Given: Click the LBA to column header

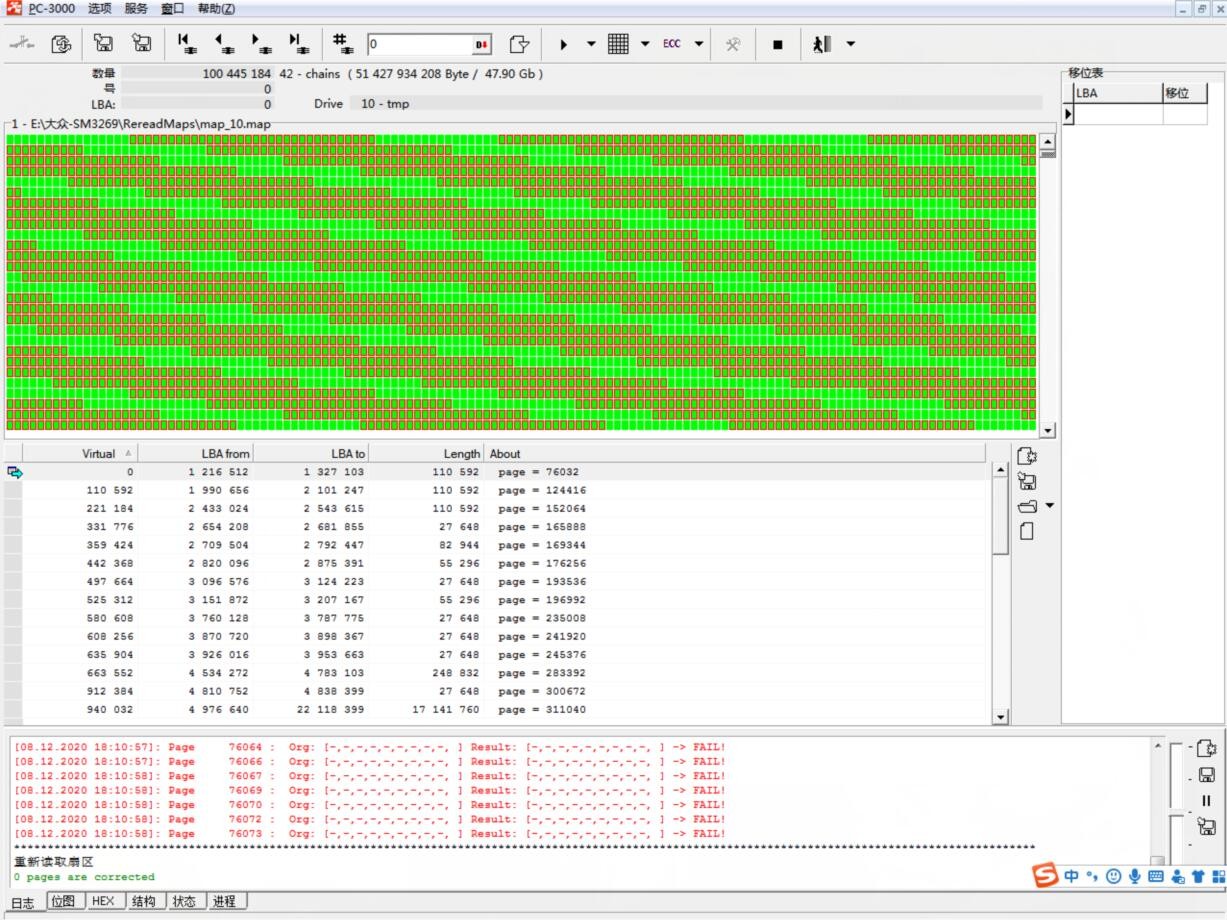Looking at the screenshot, I should pyautogui.click(x=311, y=453).
